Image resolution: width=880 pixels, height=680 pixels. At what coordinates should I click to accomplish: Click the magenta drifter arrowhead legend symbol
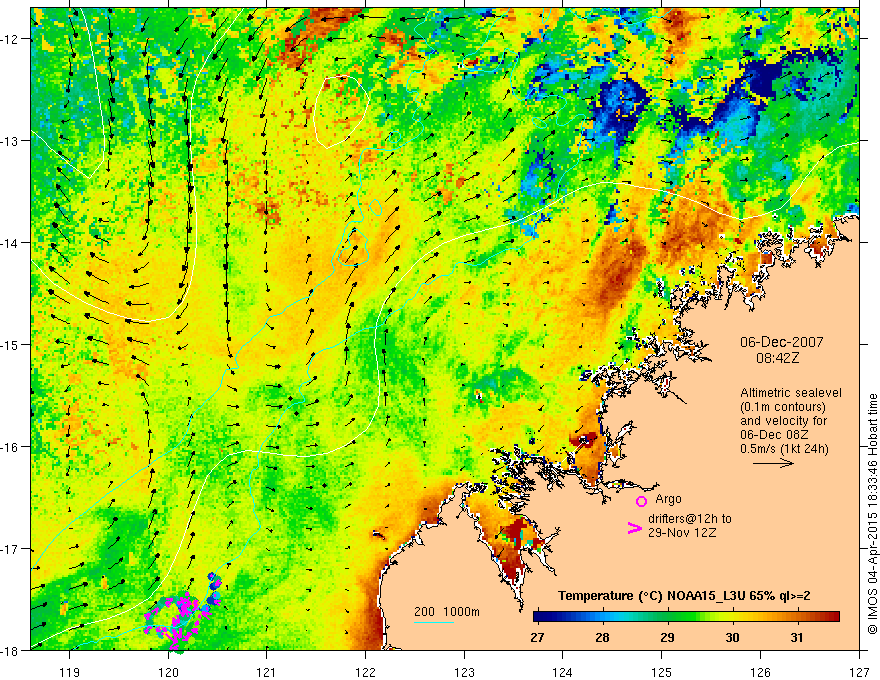pos(635,527)
